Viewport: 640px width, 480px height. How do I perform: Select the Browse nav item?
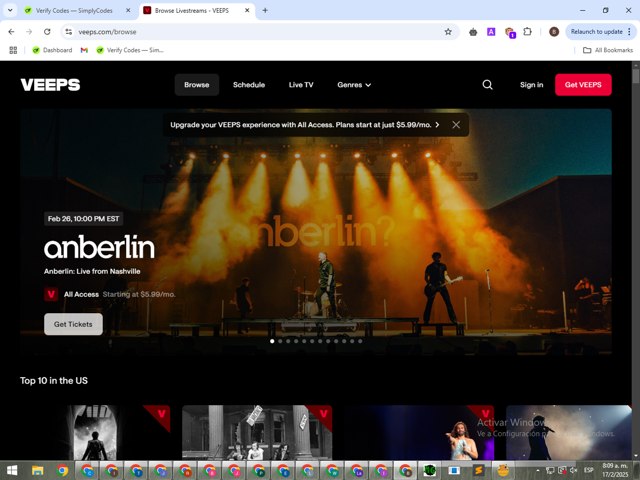[x=197, y=85]
